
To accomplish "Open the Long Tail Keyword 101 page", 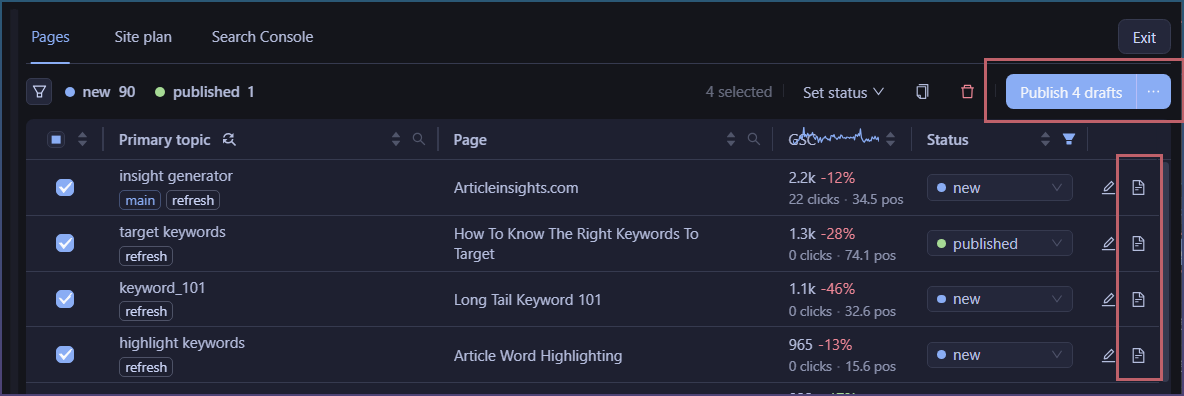I will 528,299.
